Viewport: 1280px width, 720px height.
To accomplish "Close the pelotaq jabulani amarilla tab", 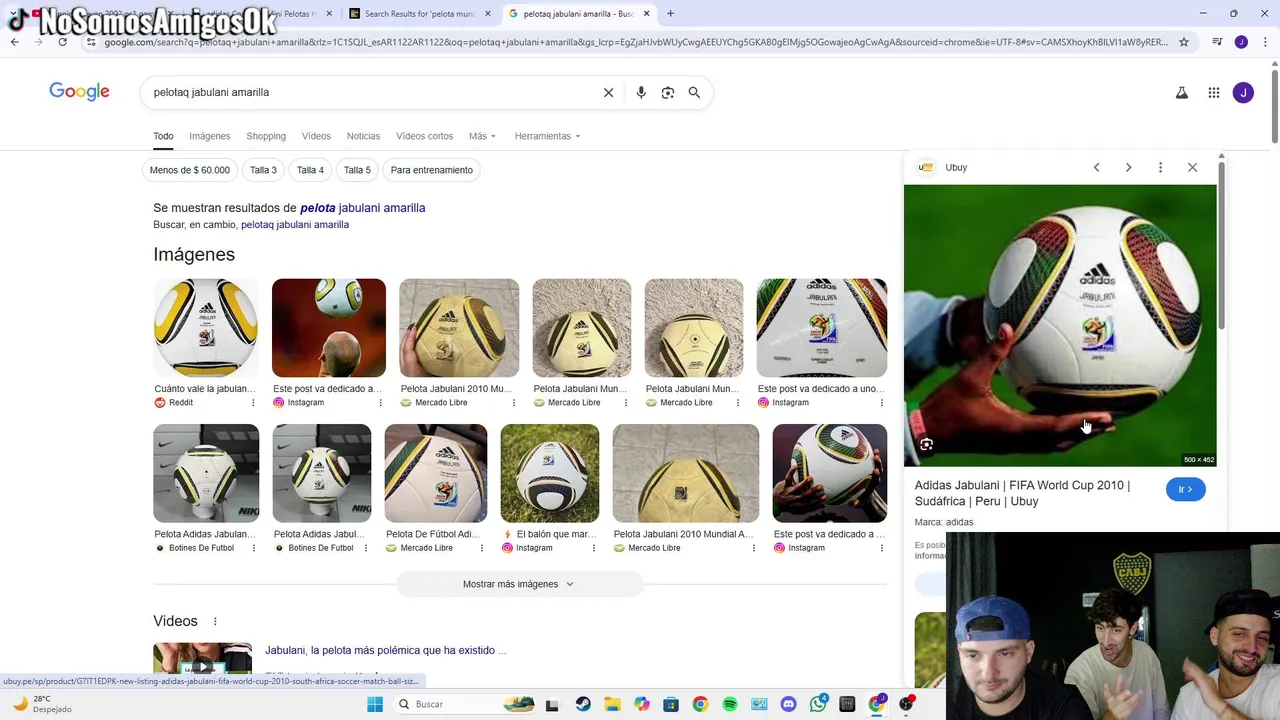I will [x=646, y=14].
